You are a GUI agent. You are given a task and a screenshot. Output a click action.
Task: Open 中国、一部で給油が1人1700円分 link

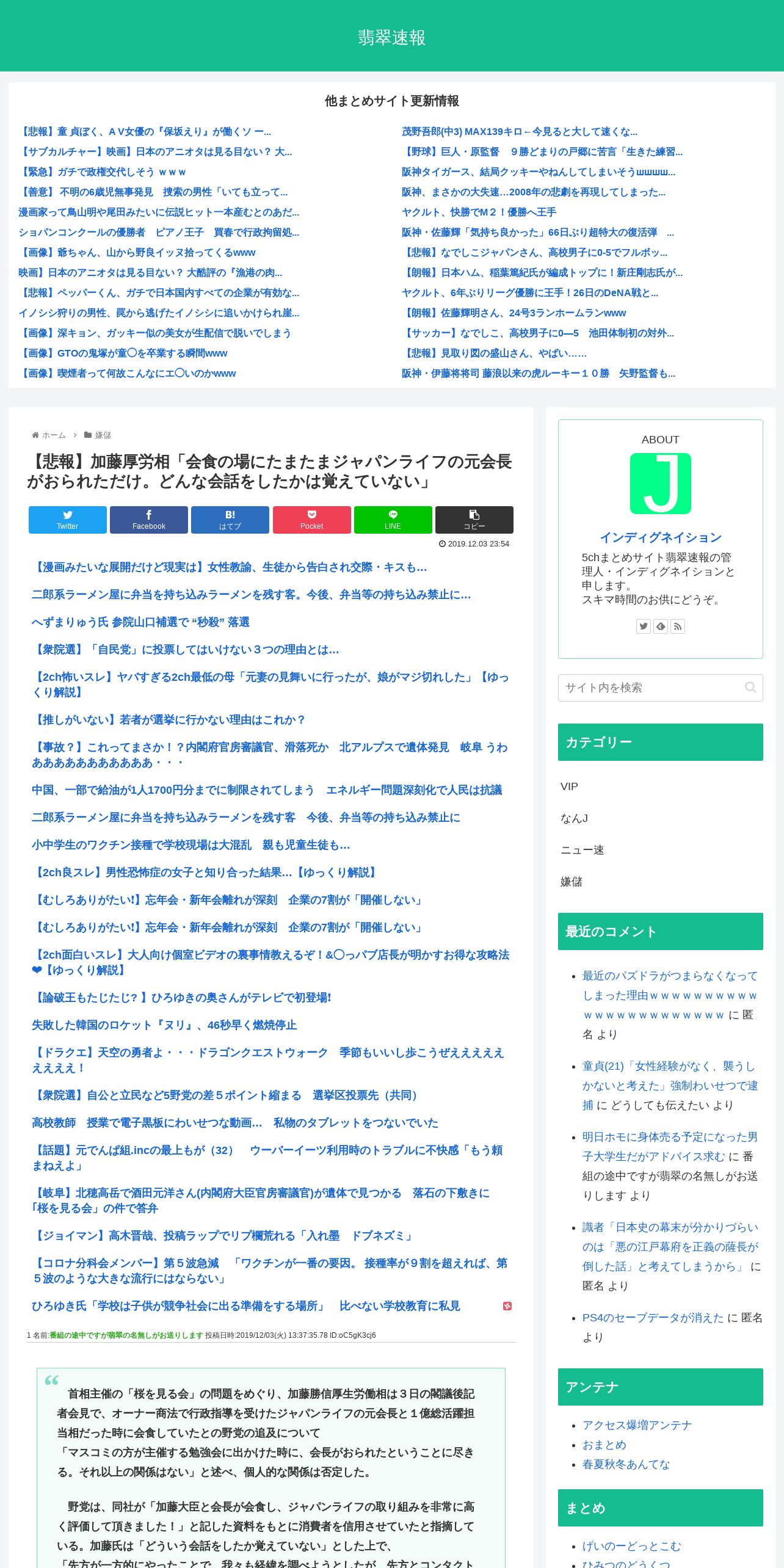(267, 790)
